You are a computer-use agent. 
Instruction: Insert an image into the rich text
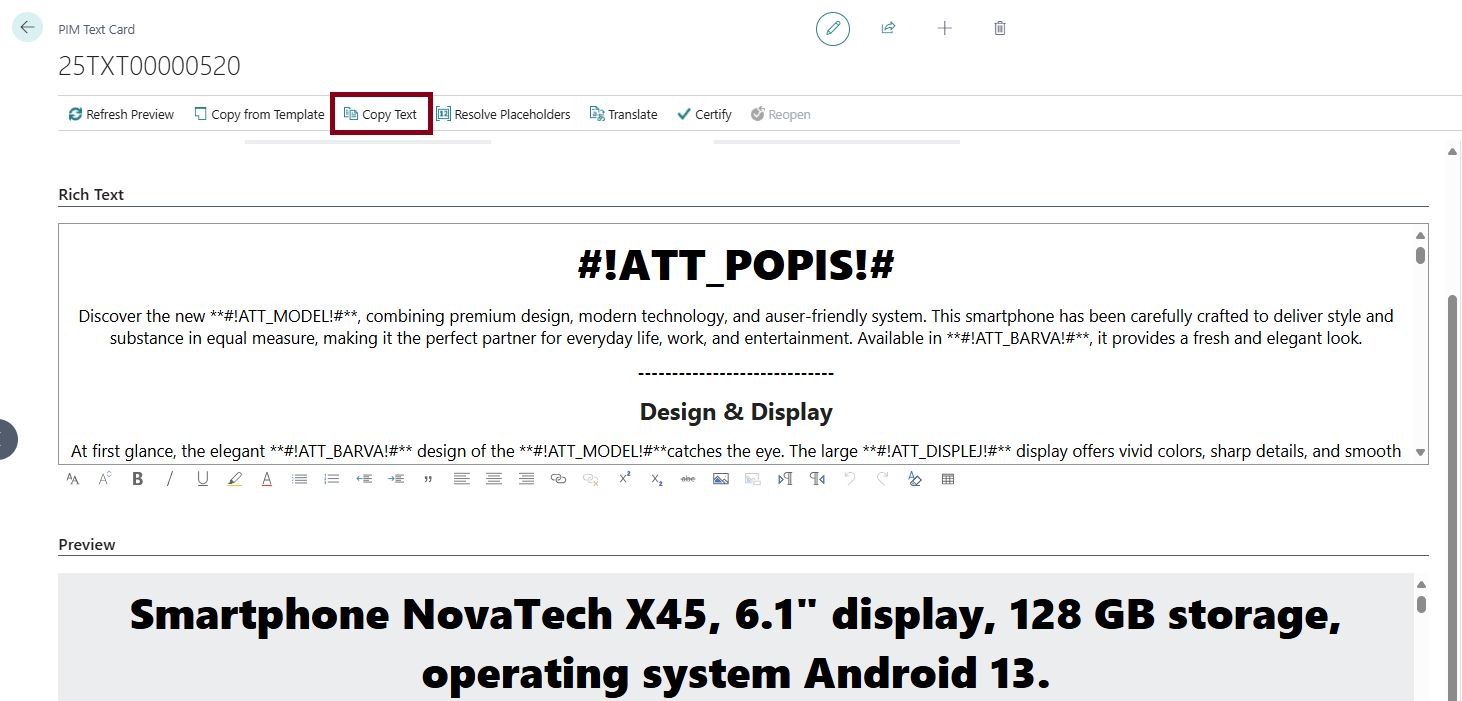point(720,478)
